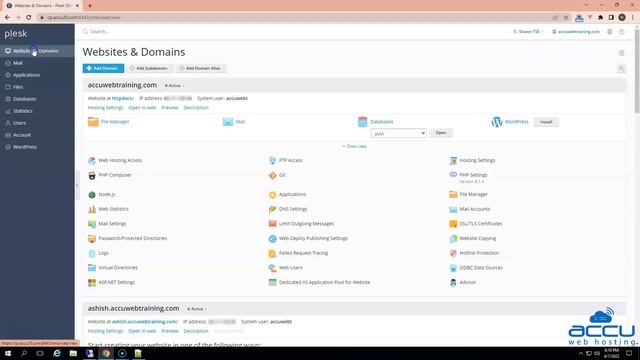Viewport: 640px width, 360px height.
Task: Select Websites & Domains in sidebar
Action: click(37, 51)
